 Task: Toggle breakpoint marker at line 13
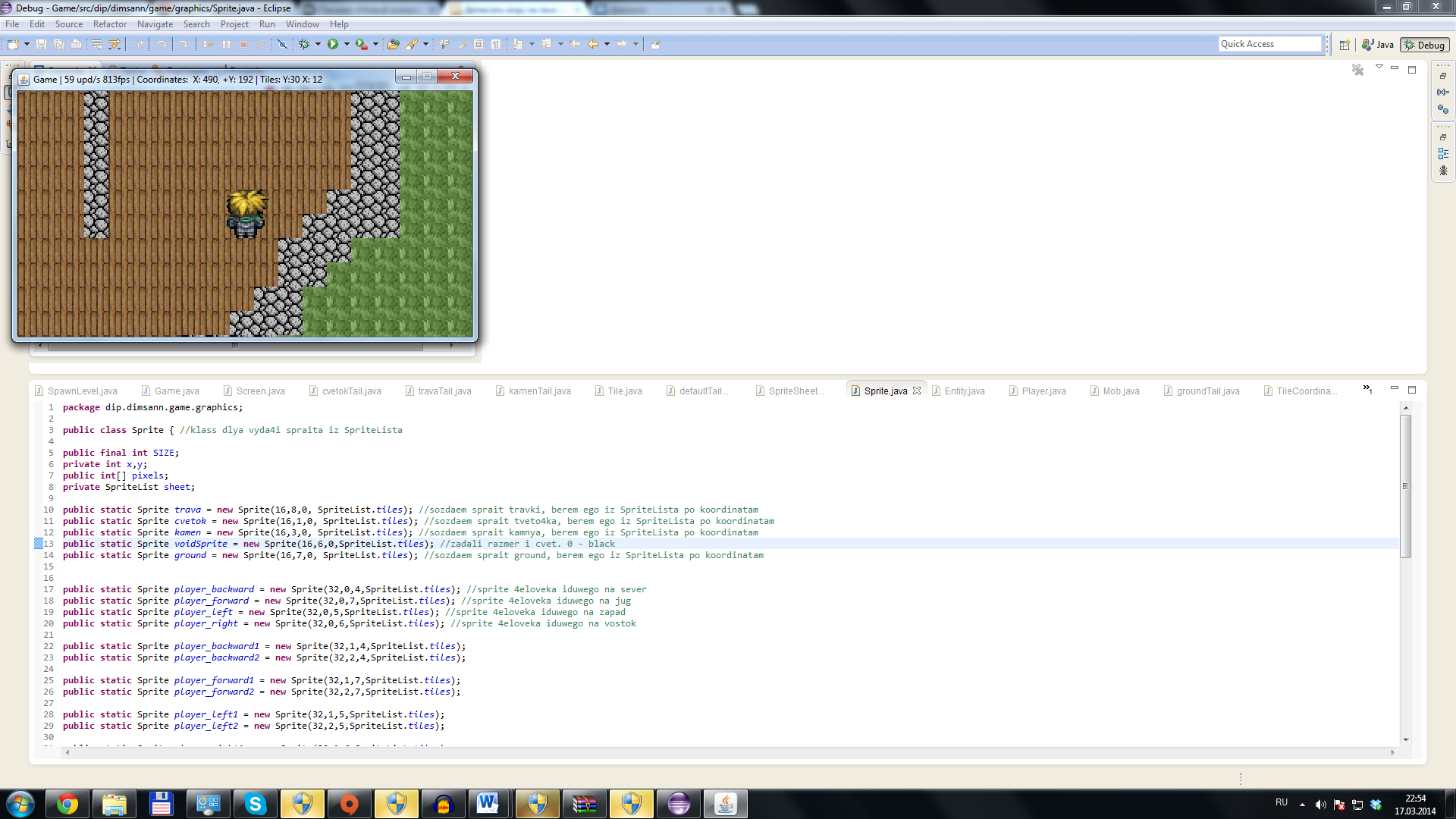click(x=39, y=544)
